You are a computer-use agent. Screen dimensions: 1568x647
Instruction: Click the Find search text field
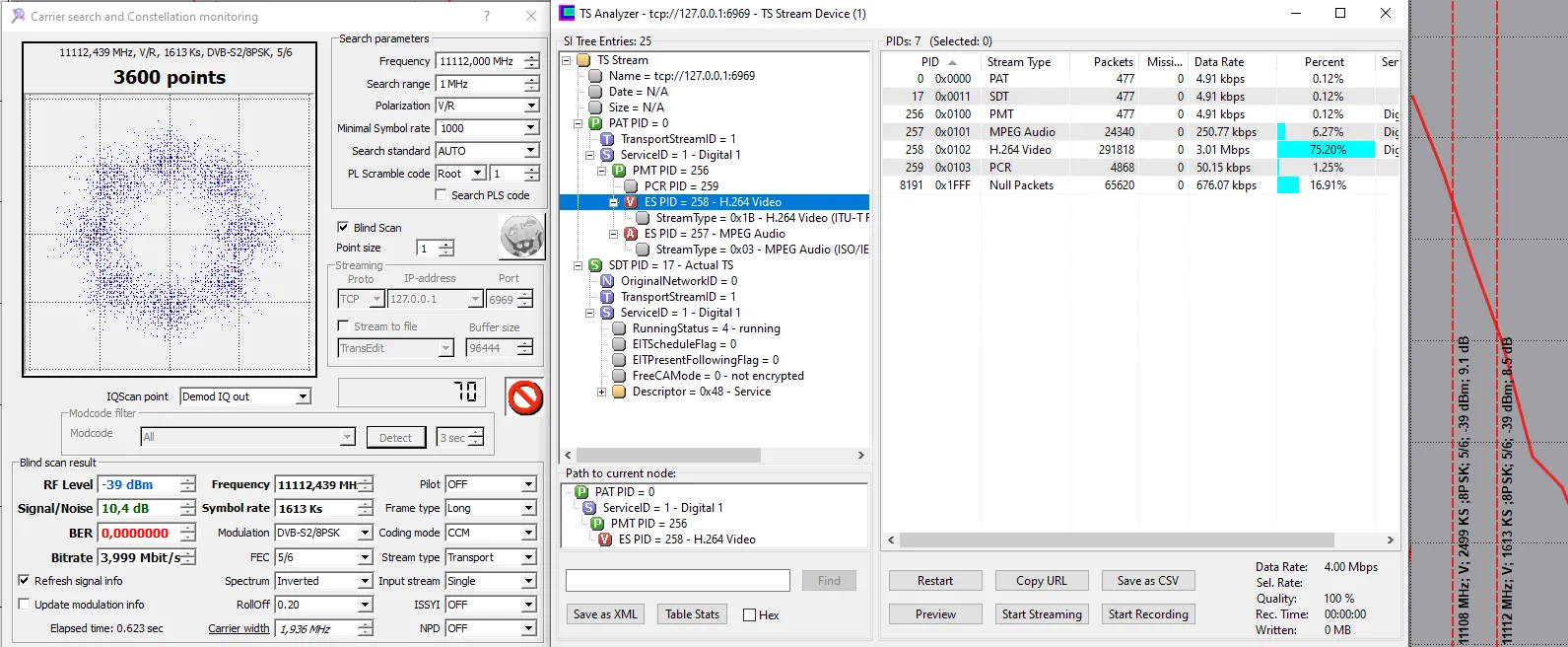(677, 581)
